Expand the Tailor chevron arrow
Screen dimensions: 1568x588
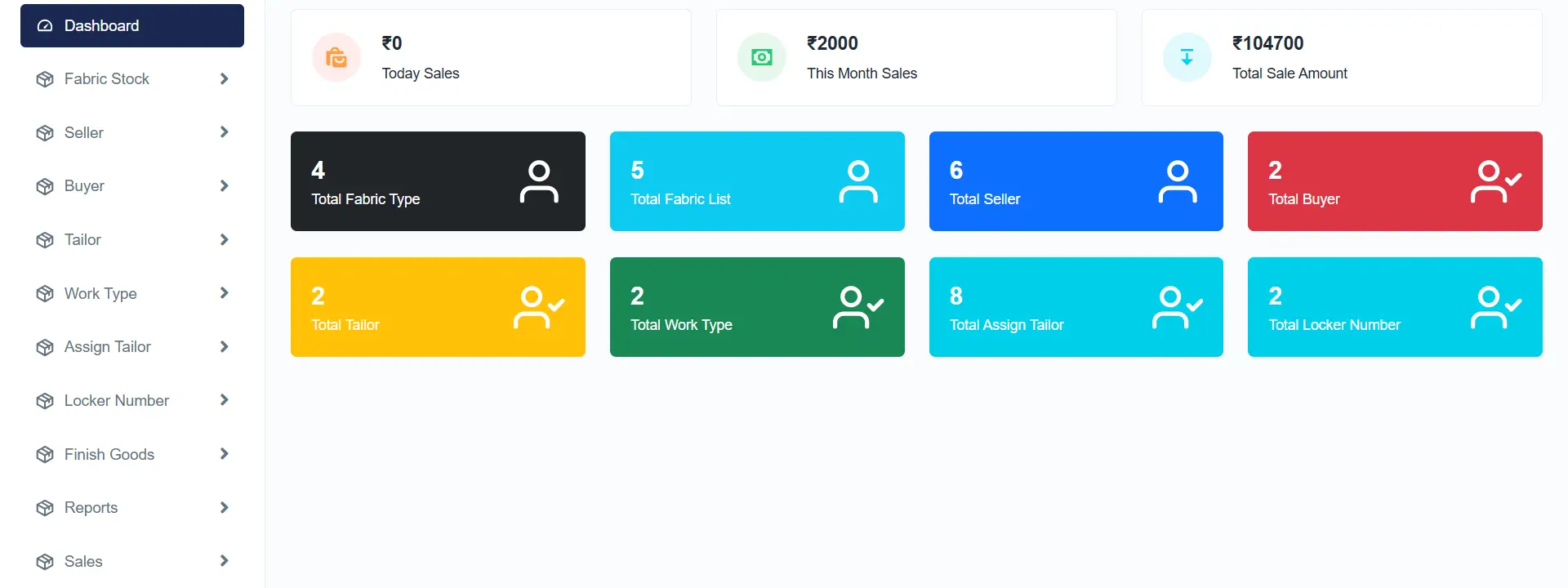pyautogui.click(x=225, y=240)
